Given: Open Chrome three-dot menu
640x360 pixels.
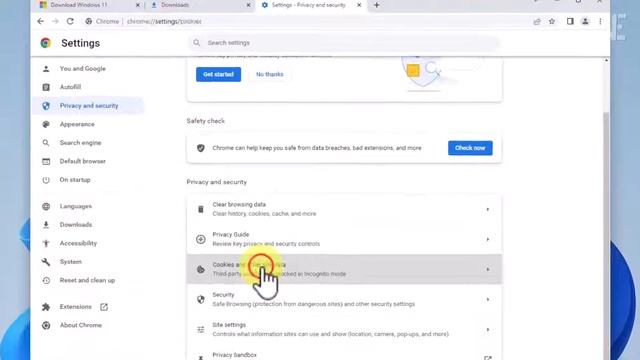Looking at the screenshot, I should pyautogui.click(x=600, y=21).
